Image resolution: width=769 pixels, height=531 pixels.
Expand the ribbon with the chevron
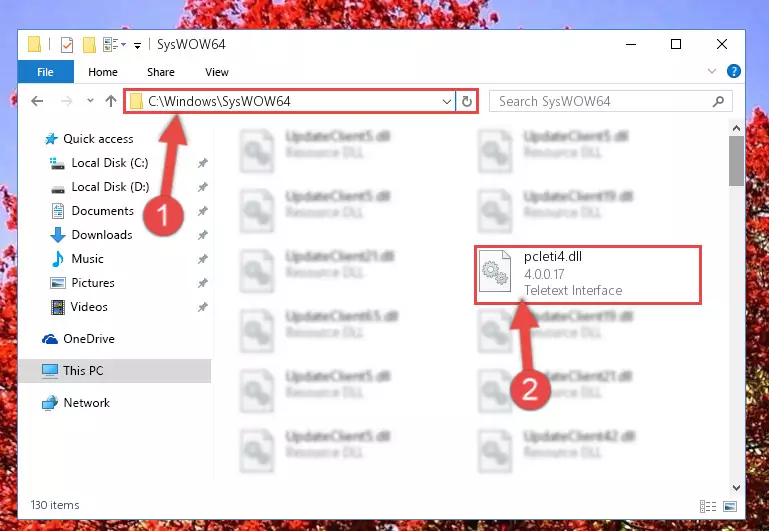coord(712,72)
